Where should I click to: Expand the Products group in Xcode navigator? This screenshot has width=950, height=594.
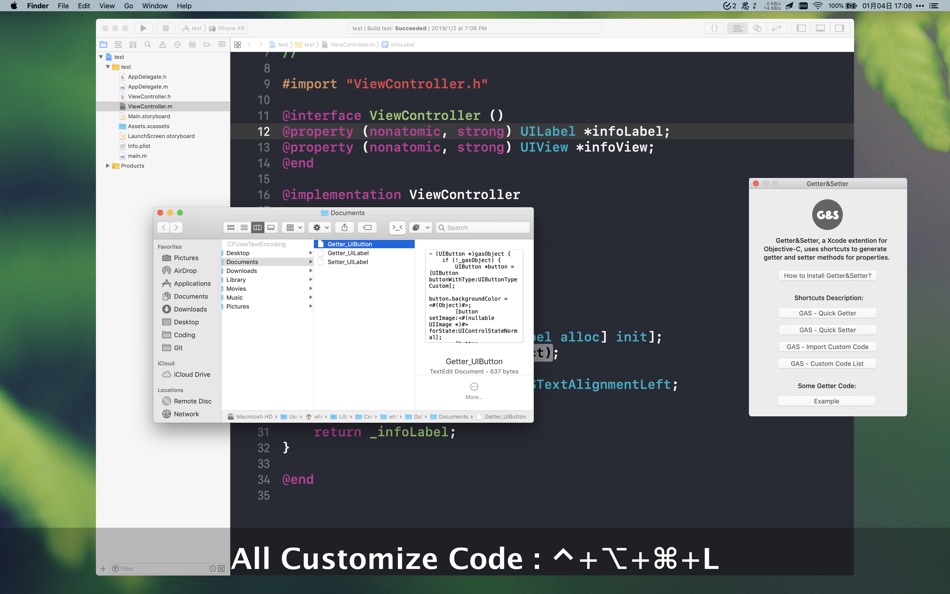(108, 165)
